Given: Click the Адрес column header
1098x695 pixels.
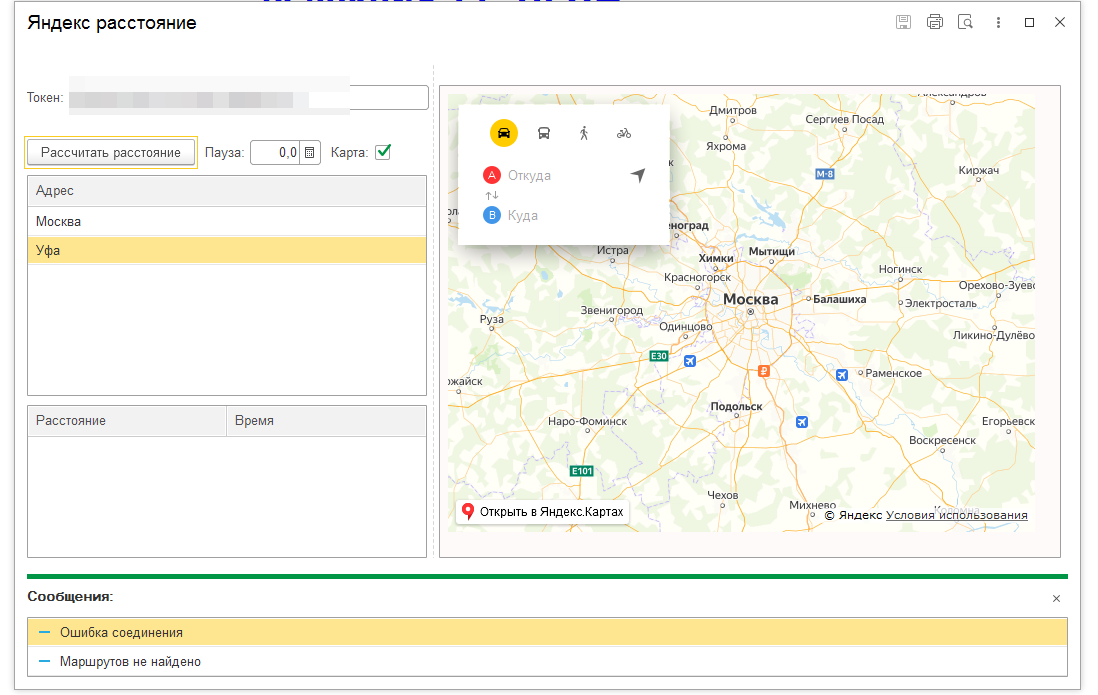Looking at the screenshot, I should point(227,191).
